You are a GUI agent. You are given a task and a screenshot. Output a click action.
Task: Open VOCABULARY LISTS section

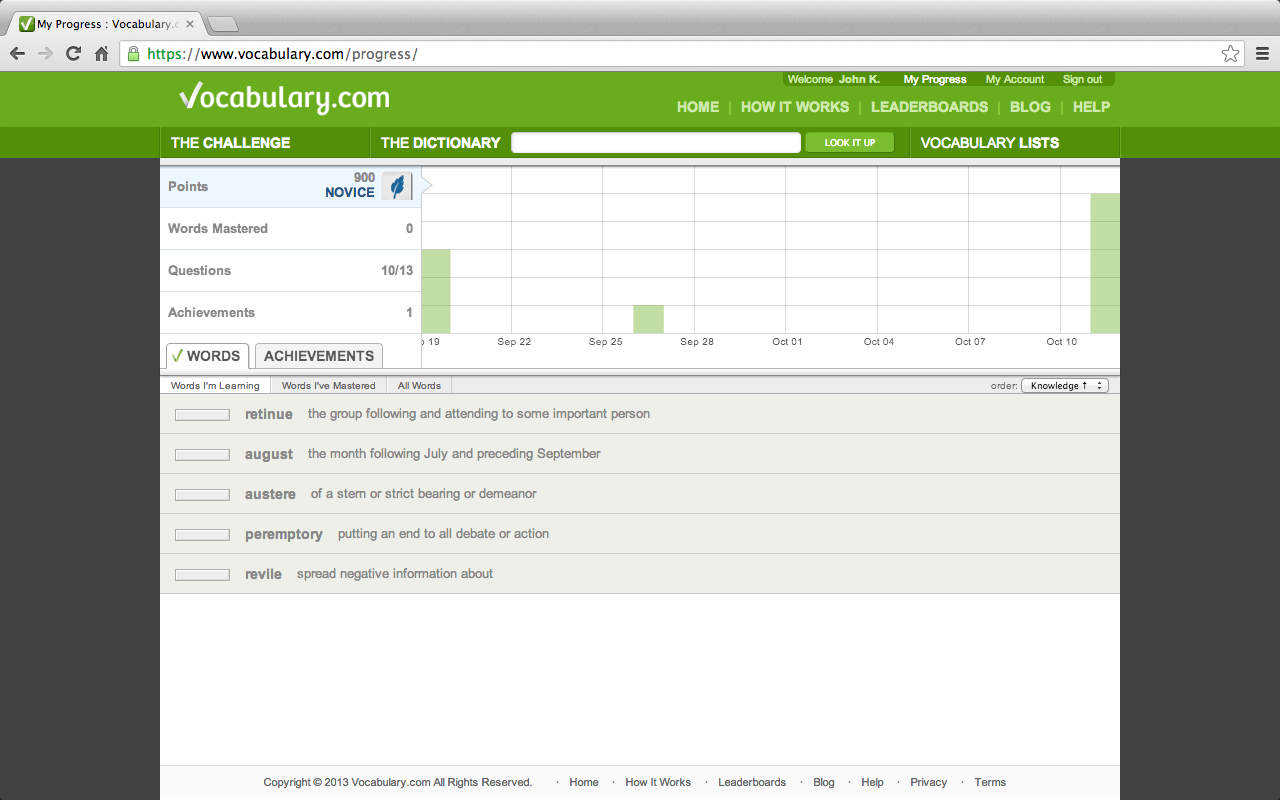point(990,143)
